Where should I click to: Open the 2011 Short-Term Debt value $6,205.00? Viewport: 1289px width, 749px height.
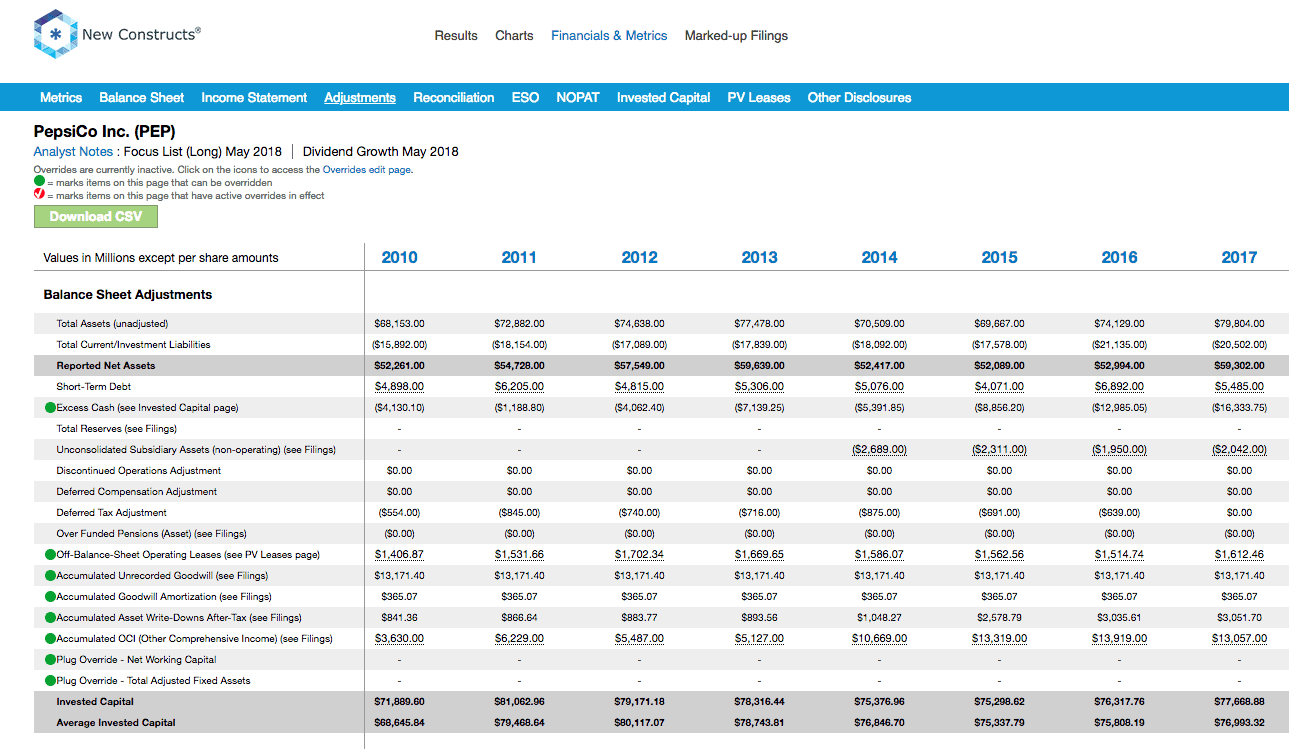tap(519, 387)
